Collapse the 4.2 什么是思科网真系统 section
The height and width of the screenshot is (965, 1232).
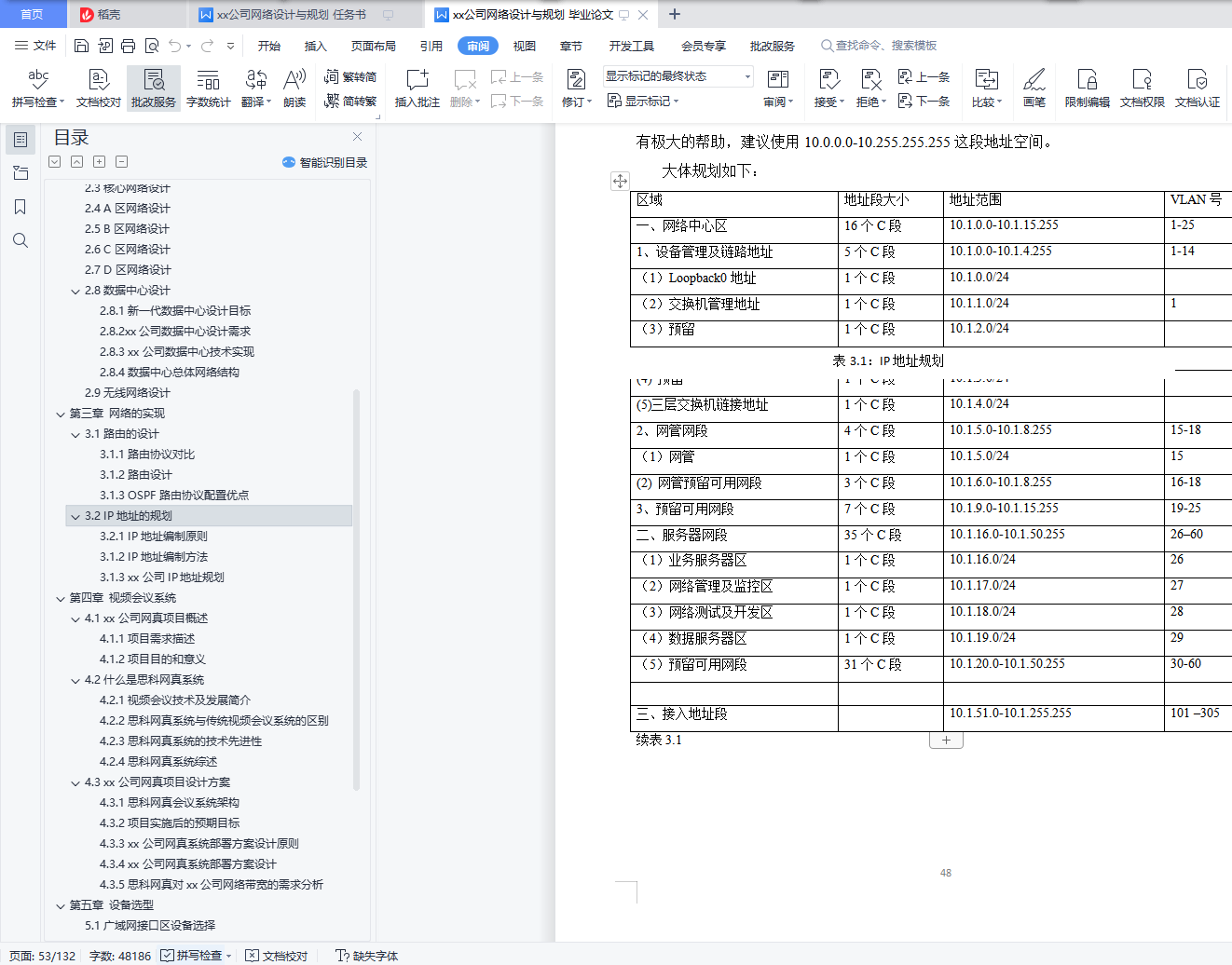(x=75, y=680)
